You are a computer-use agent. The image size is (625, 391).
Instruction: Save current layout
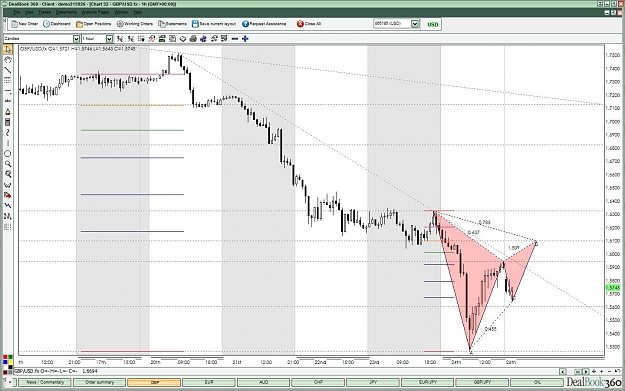tap(214, 24)
